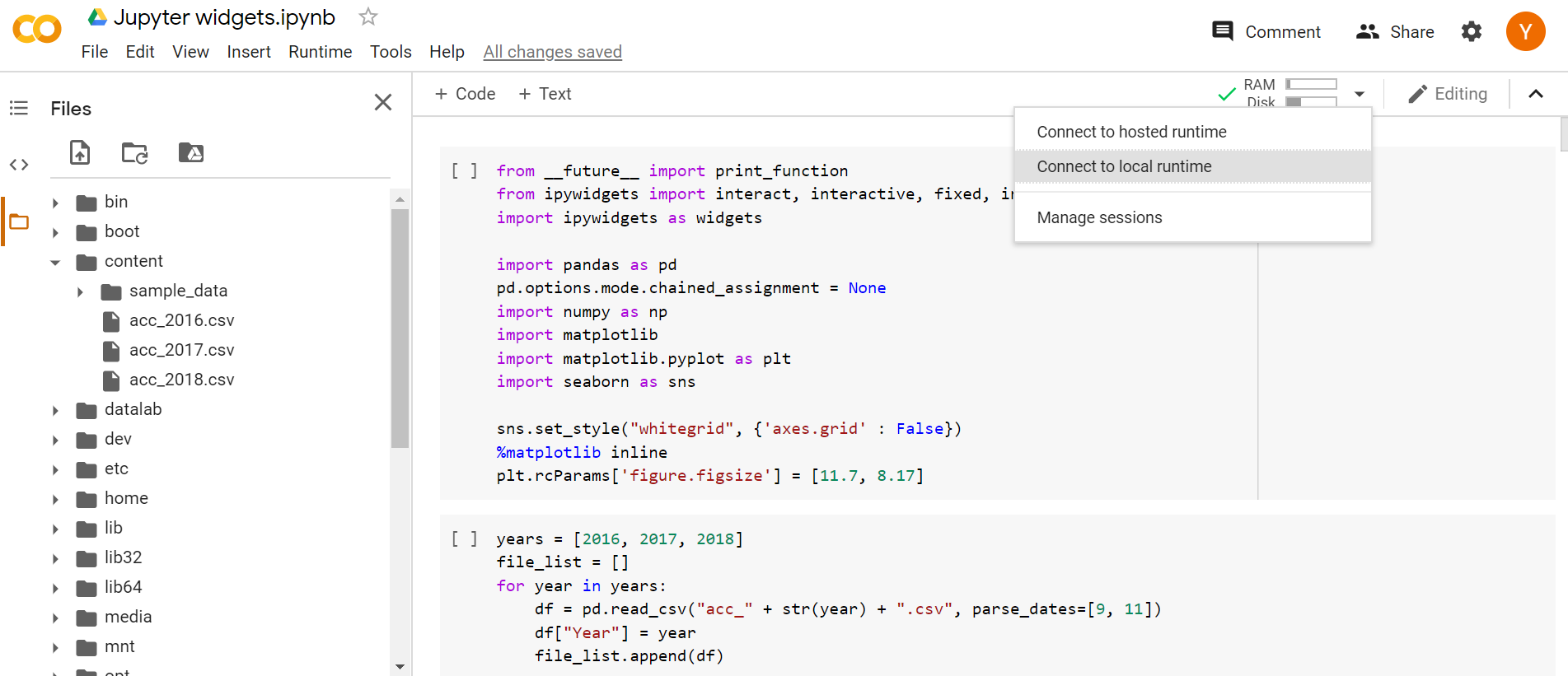This screenshot has height=676, width=1568.
Task: Open acc_2016.csv file
Action: pyautogui.click(x=181, y=320)
